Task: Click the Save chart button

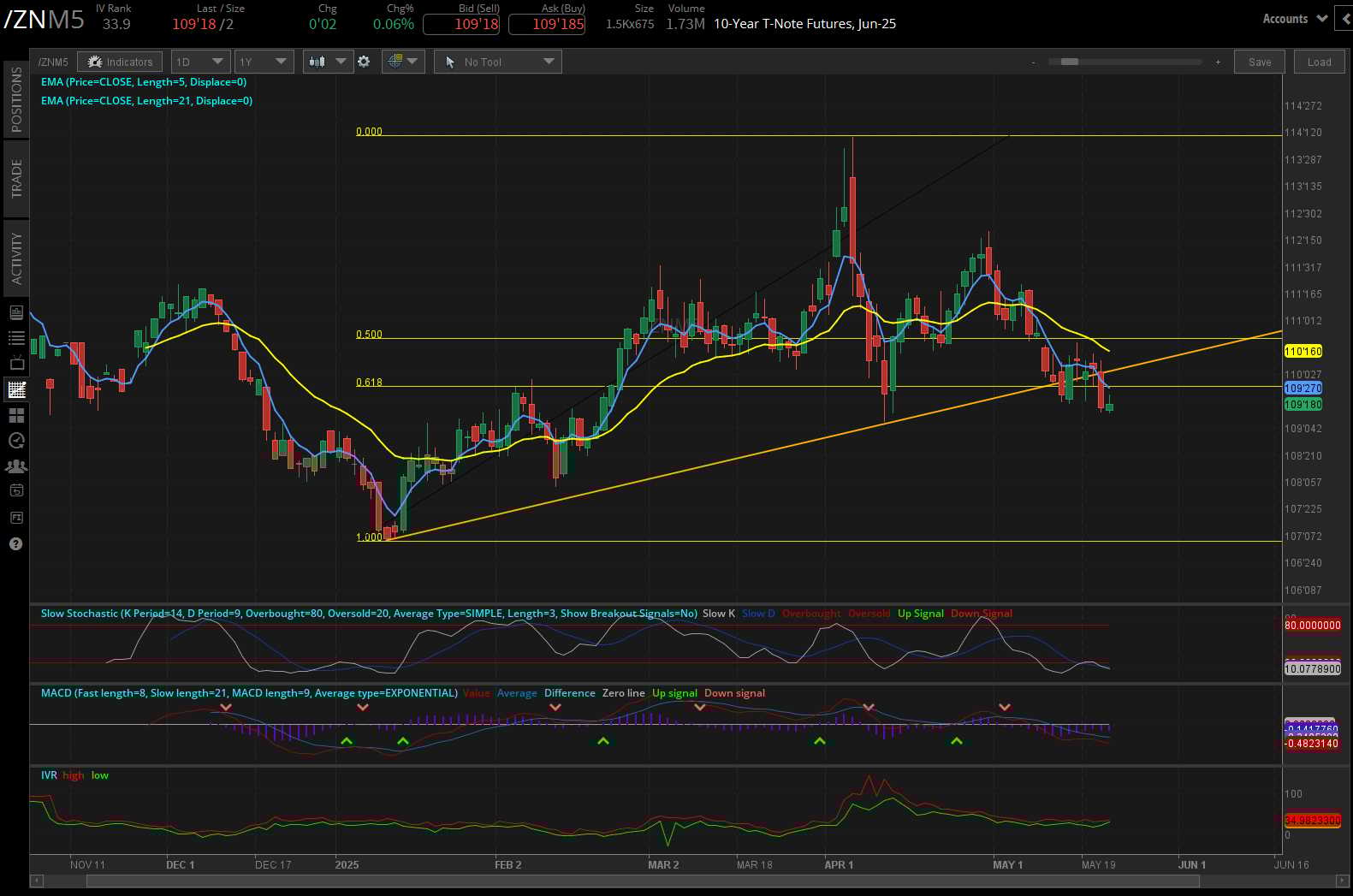Action: point(1259,62)
